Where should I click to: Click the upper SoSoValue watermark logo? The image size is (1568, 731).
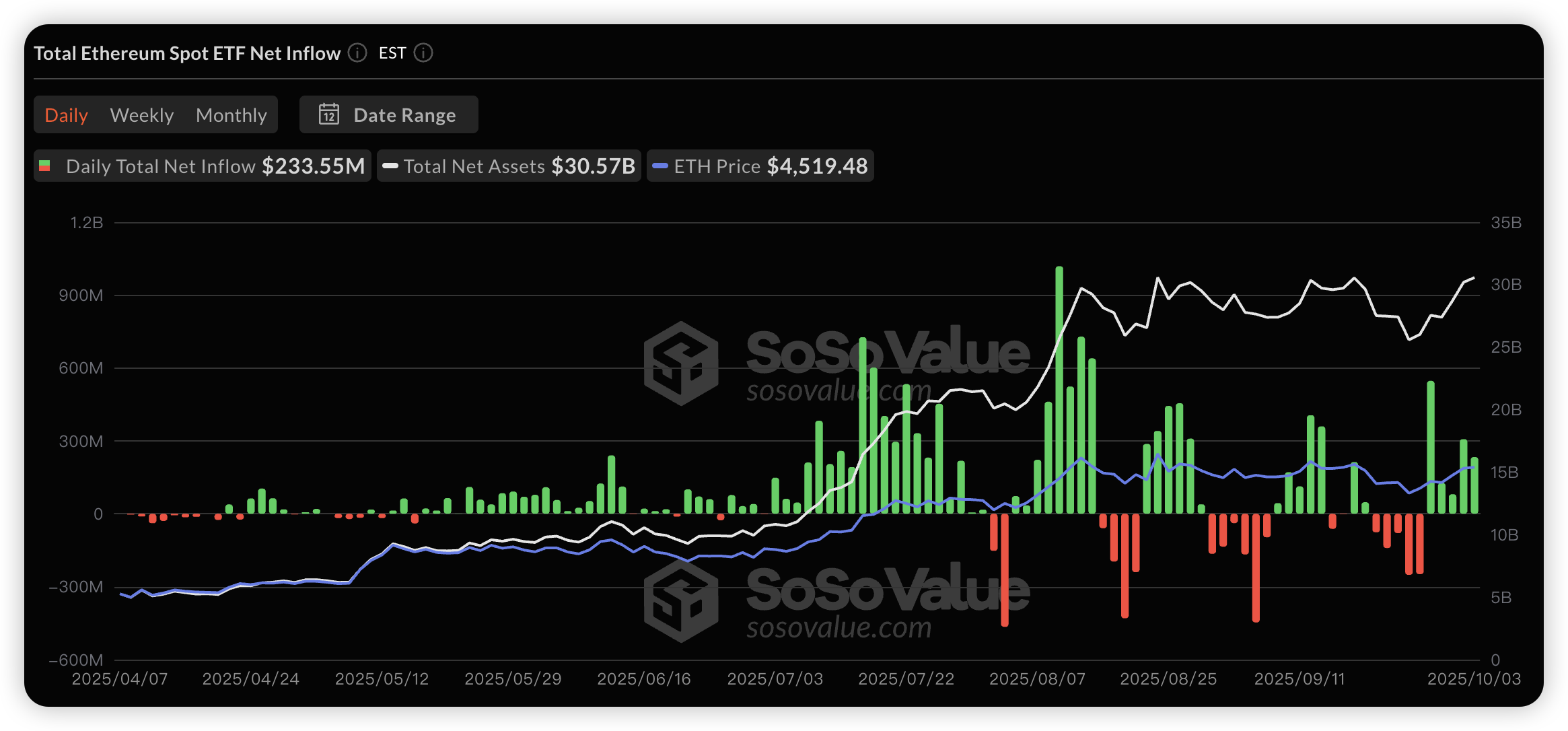point(680,363)
